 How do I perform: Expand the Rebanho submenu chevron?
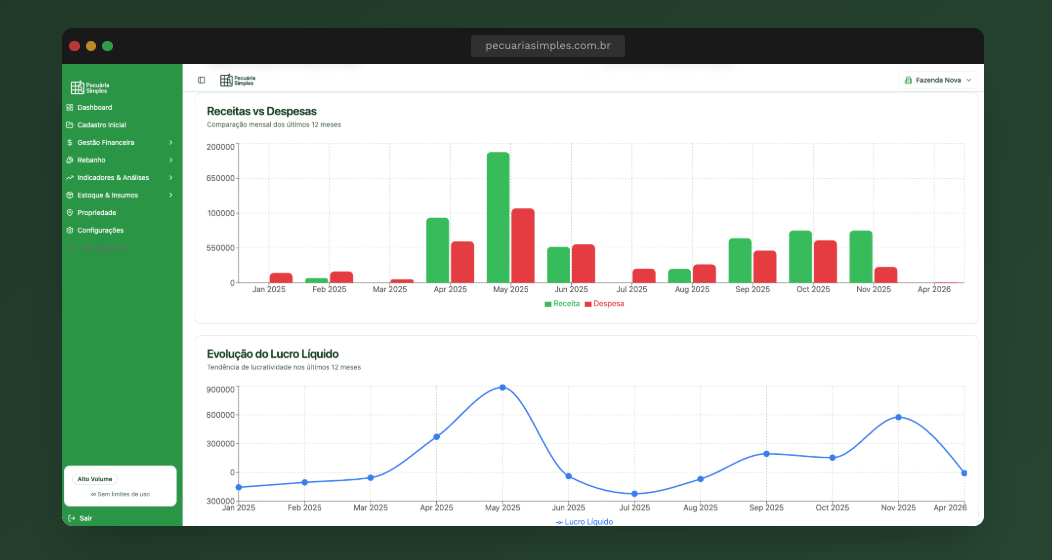click(x=171, y=160)
